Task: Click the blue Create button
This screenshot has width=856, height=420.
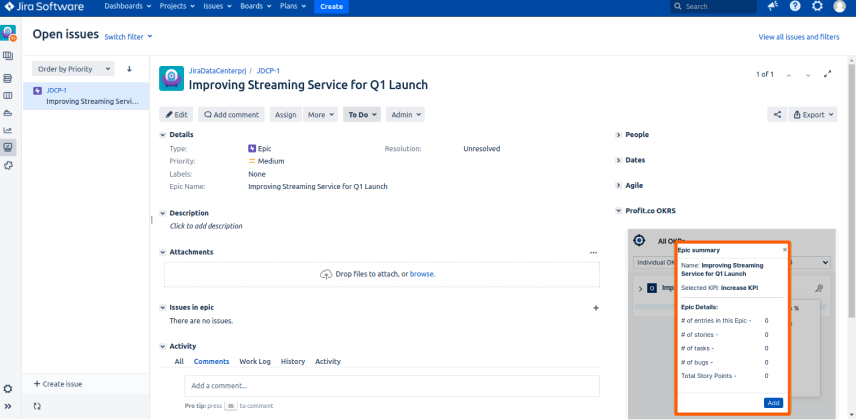Action: (331, 7)
